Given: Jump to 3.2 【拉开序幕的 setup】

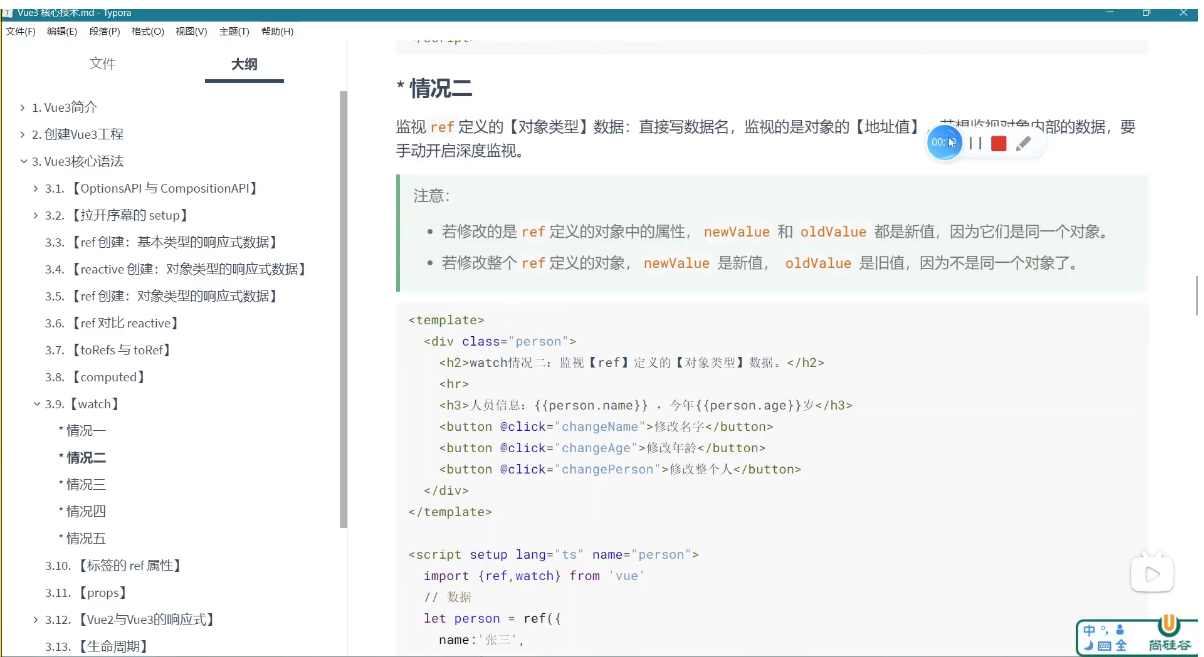Looking at the screenshot, I should (117, 215).
